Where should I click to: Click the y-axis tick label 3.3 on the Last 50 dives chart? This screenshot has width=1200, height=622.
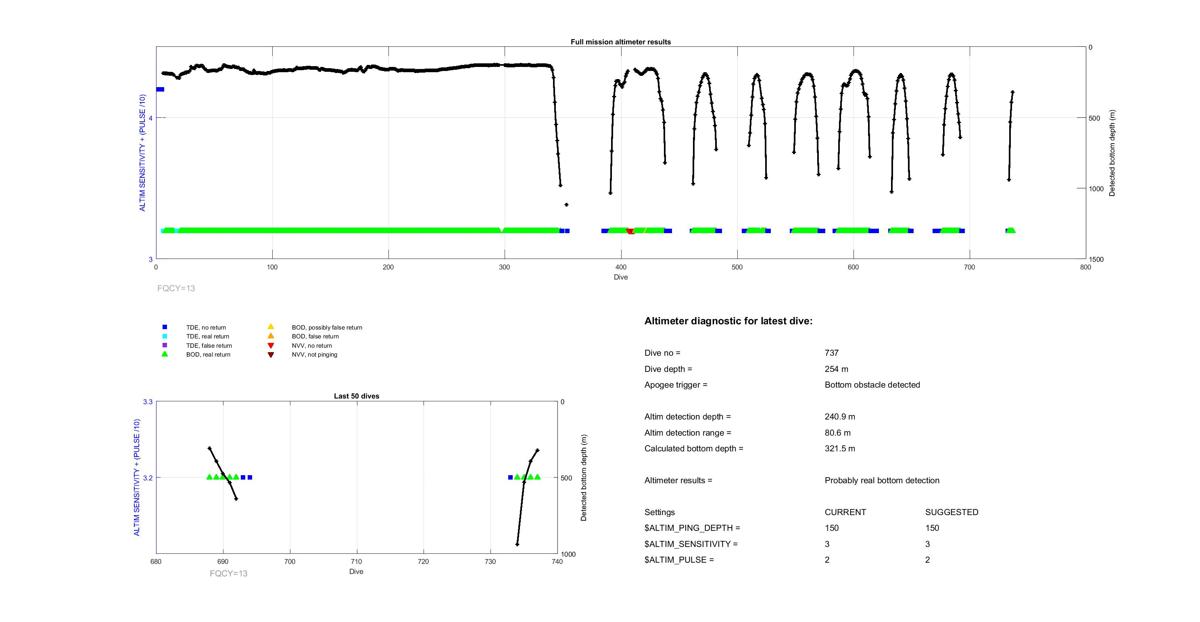(x=147, y=402)
